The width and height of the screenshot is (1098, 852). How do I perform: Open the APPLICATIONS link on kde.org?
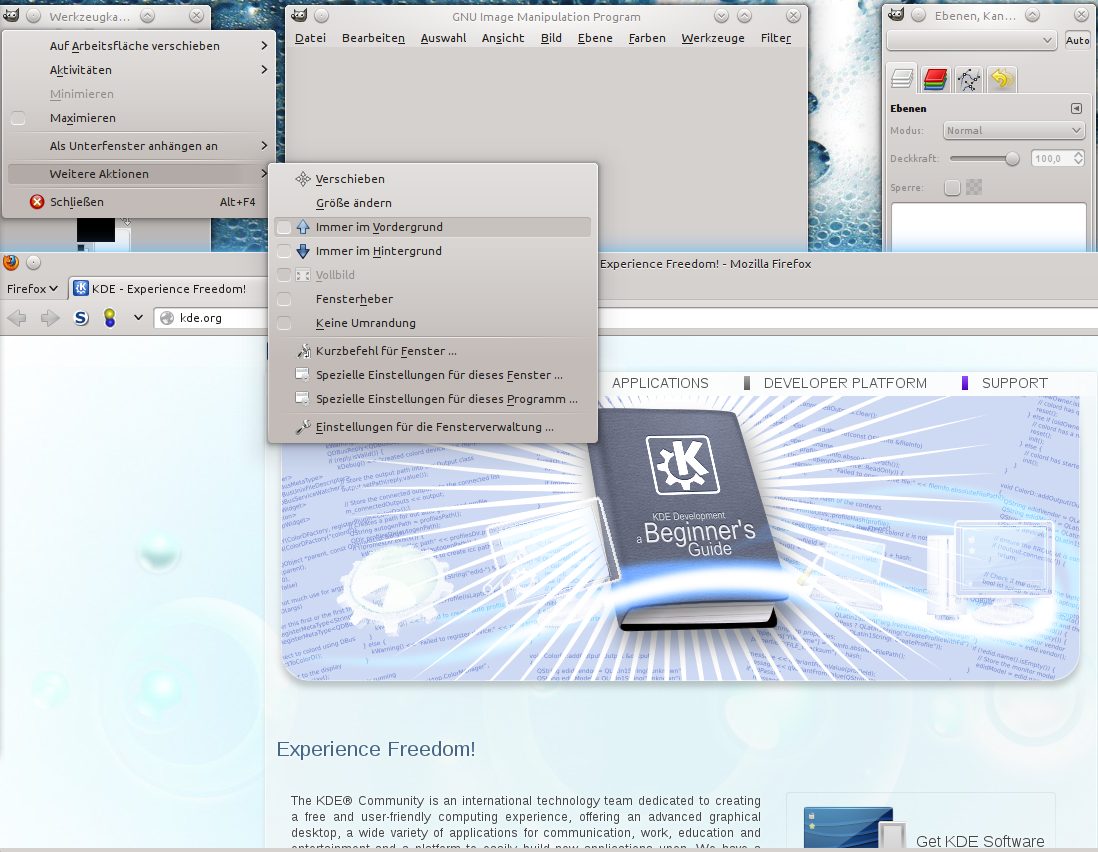[x=660, y=383]
